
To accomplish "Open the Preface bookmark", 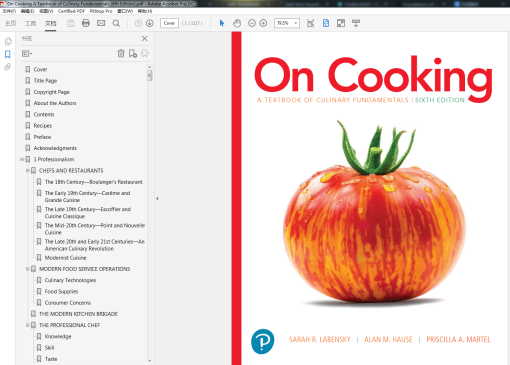I will click(42, 137).
